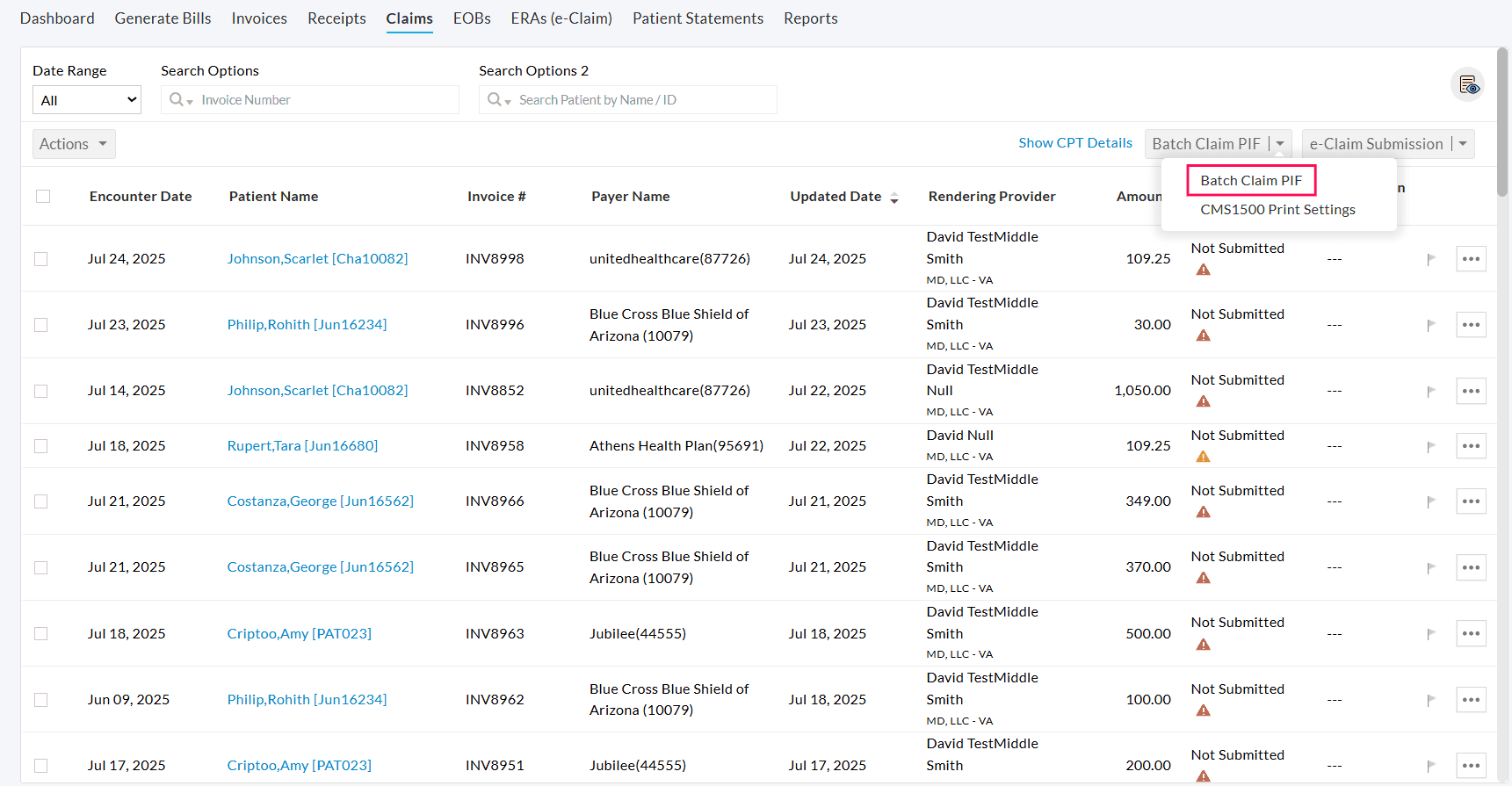The height and width of the screenshot is (786, 1512).
Task: Flag the INV8963 claim row
Action: tap(1430, 634)
